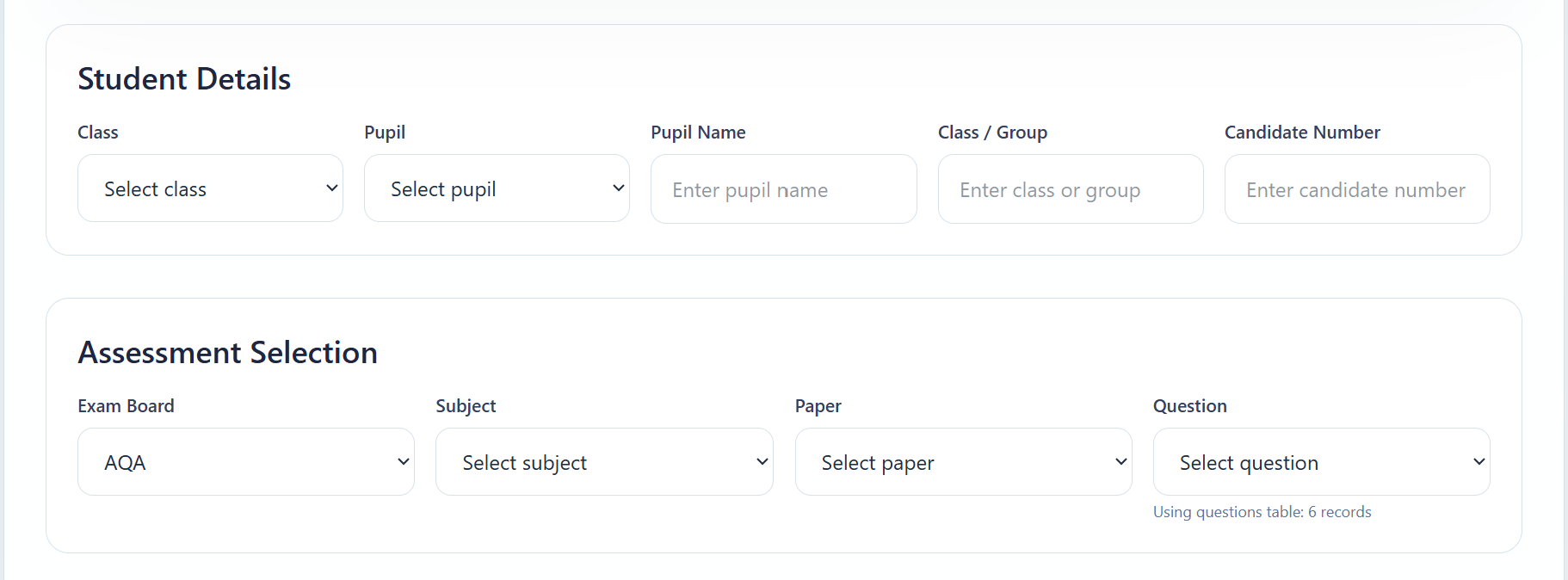The height and width of the screenshot is (580, 1568).
Task: Open the Select subject dropdown
Action: (x=604, y=462)
